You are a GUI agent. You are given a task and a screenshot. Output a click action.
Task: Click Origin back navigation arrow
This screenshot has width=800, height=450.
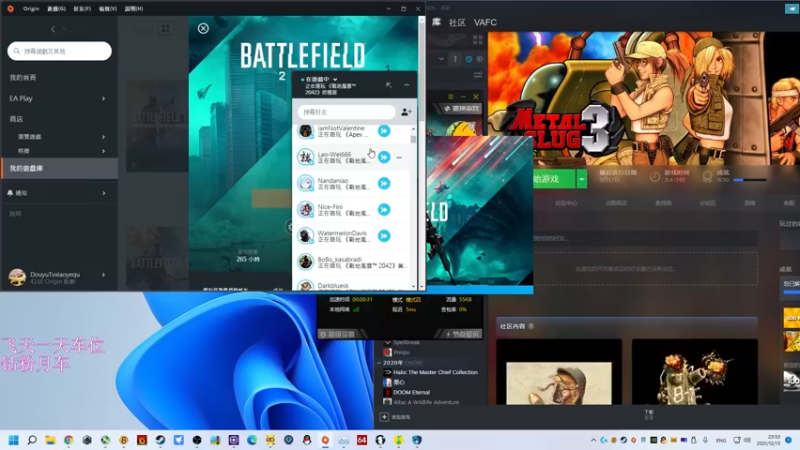point(53,29)
